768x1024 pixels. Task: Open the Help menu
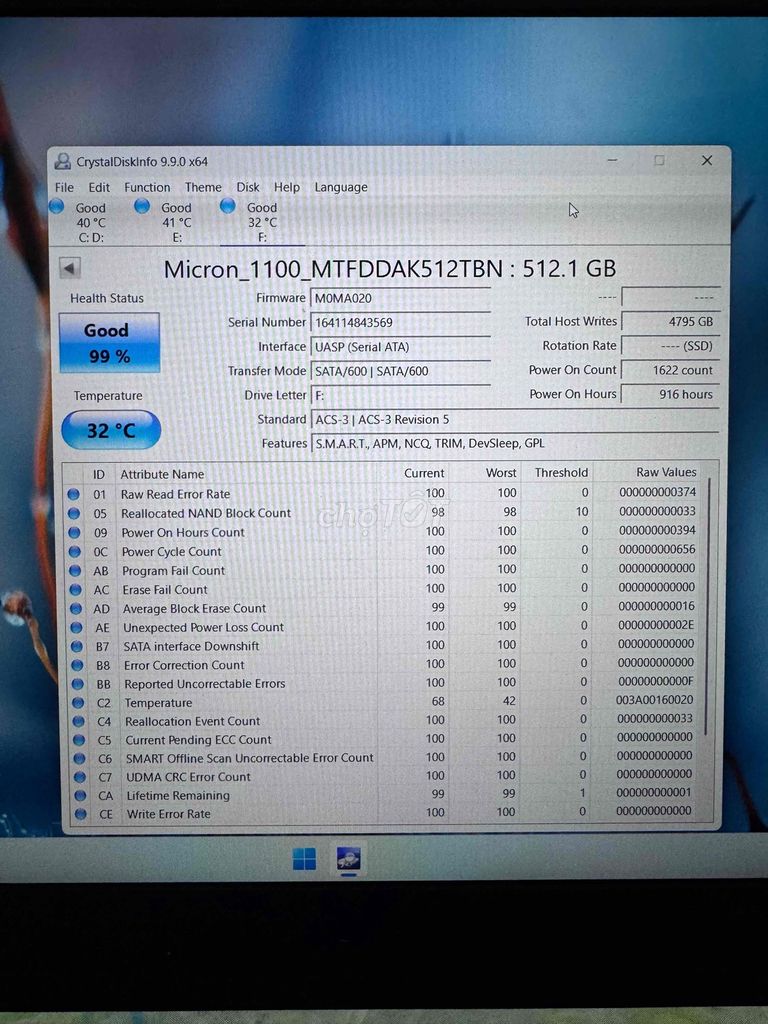click(x=287, y=187)
